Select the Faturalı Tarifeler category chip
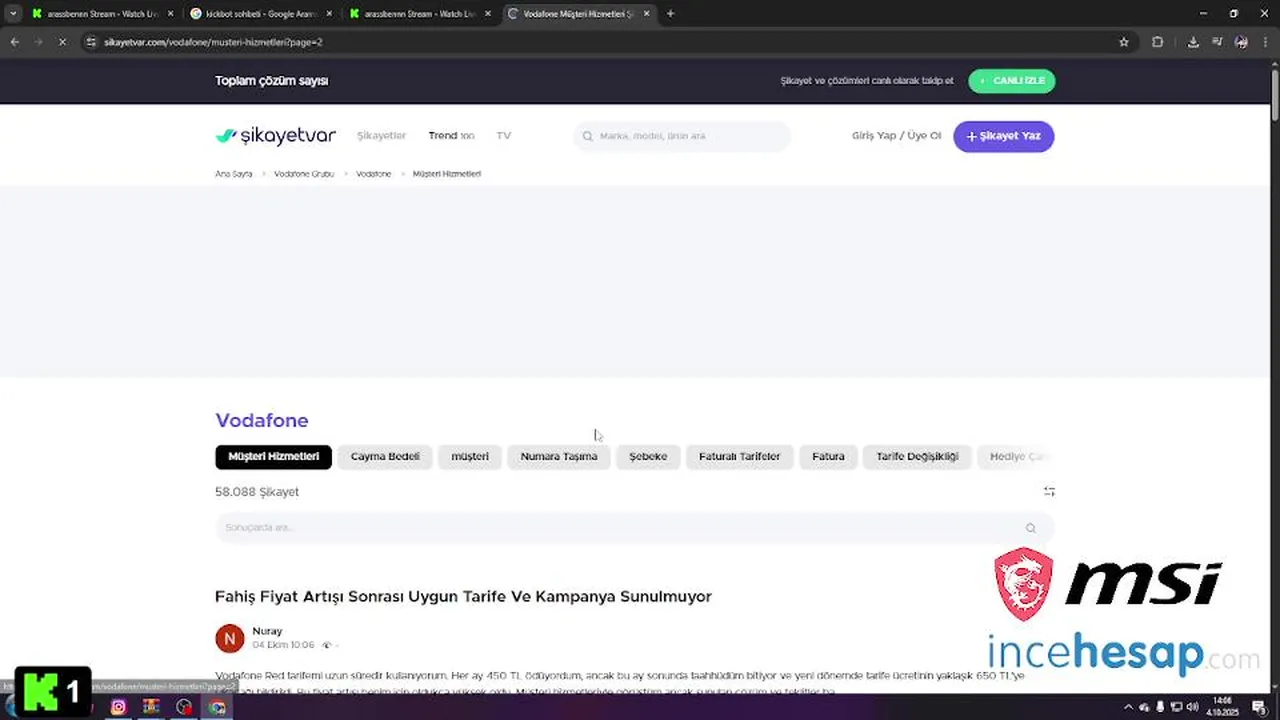Viewport: 1280px width, 720px height. click(740, 456)
